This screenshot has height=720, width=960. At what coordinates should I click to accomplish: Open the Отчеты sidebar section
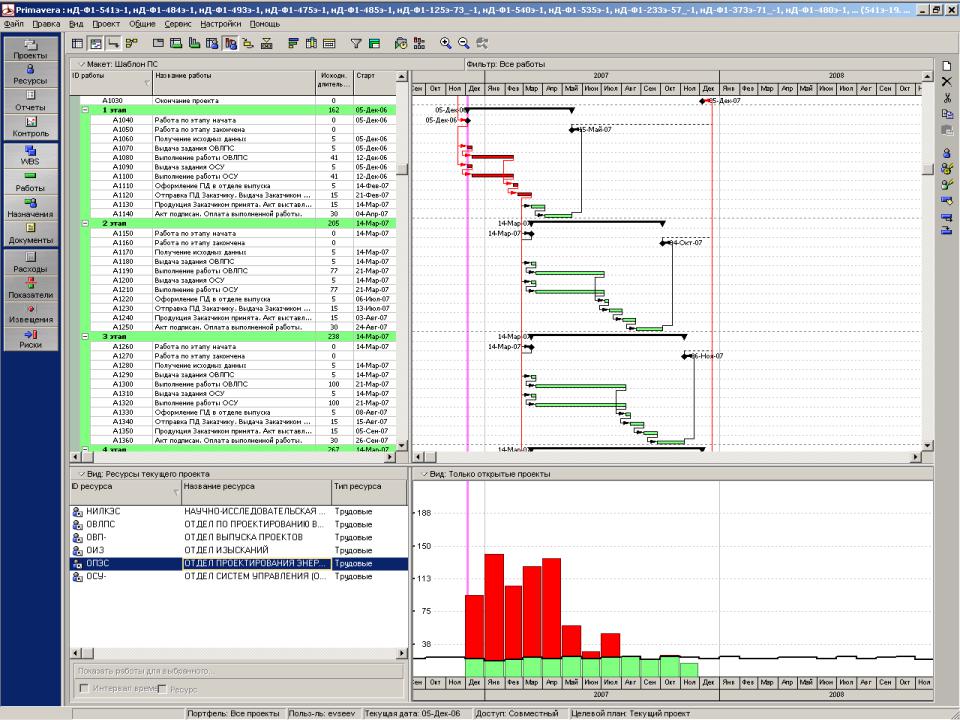(x=31, y=101)
